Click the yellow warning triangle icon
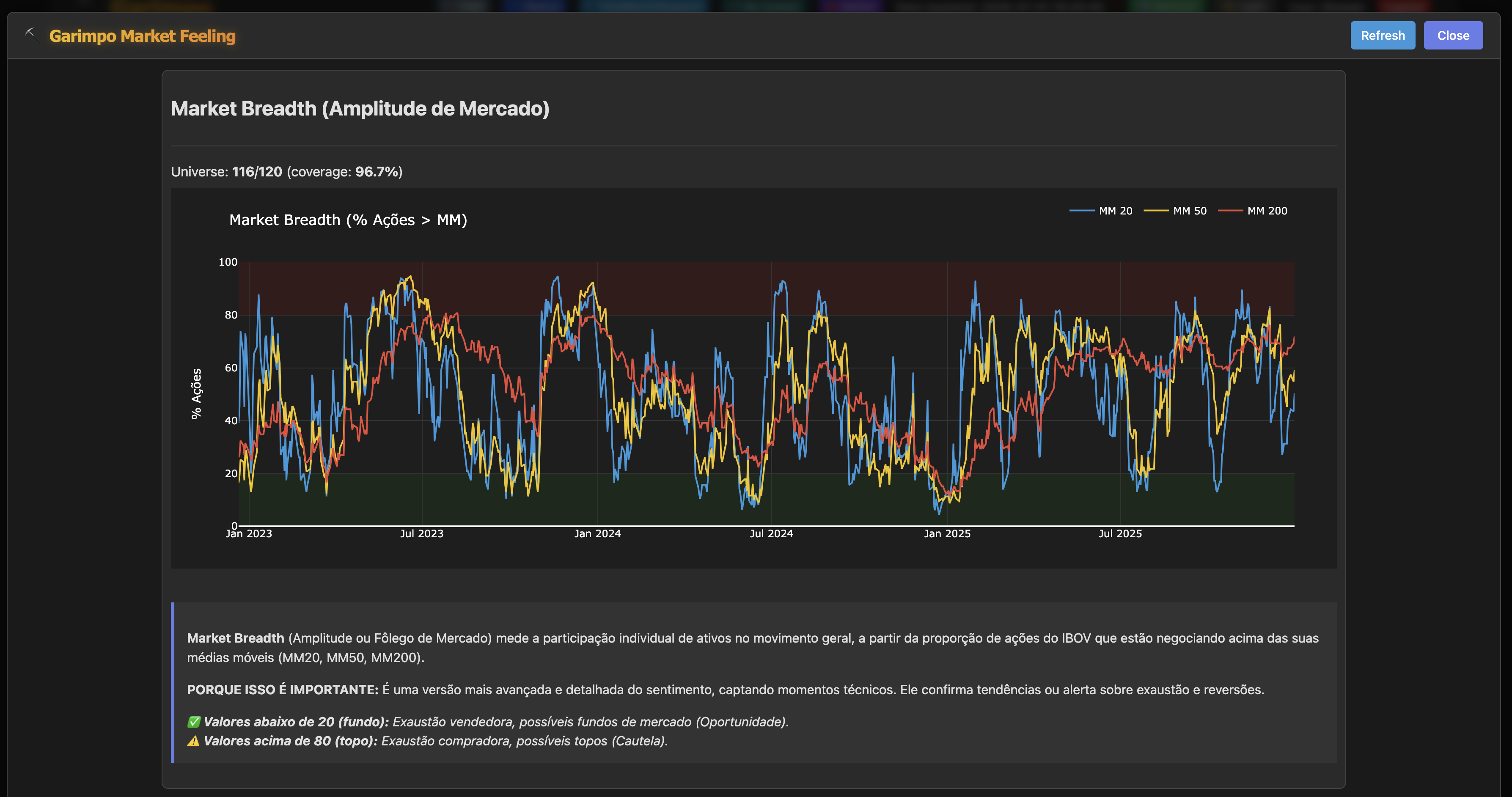 coord(193,741)
